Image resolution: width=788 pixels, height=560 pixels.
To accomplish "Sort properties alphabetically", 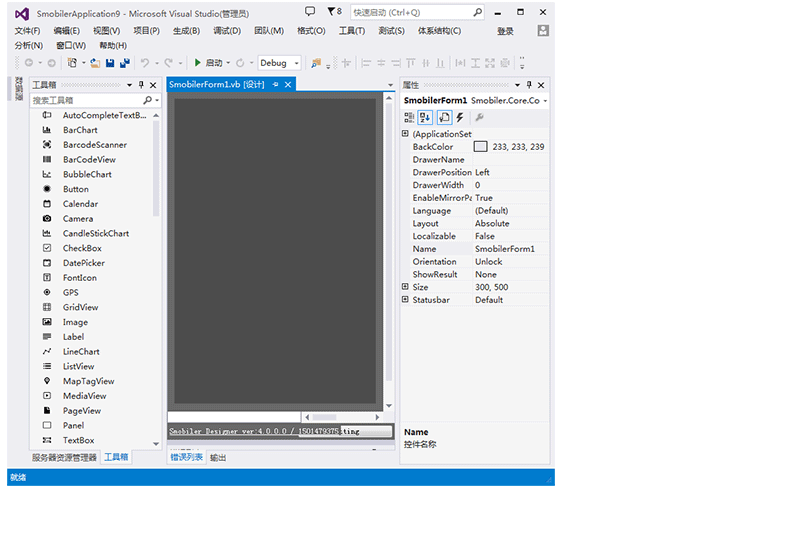I will [425, 118].
